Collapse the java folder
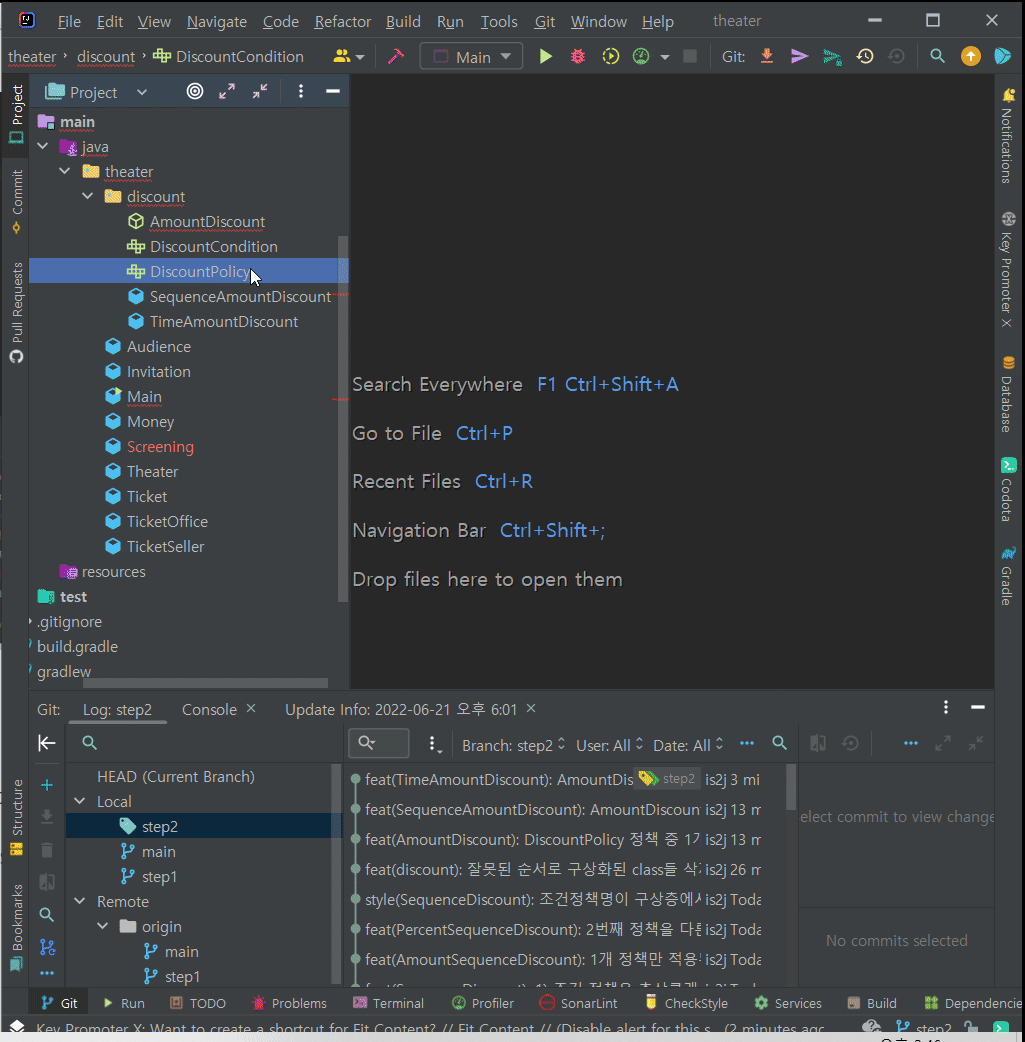Screen dimensions: 1025x1042 click(x=43, y=146)
